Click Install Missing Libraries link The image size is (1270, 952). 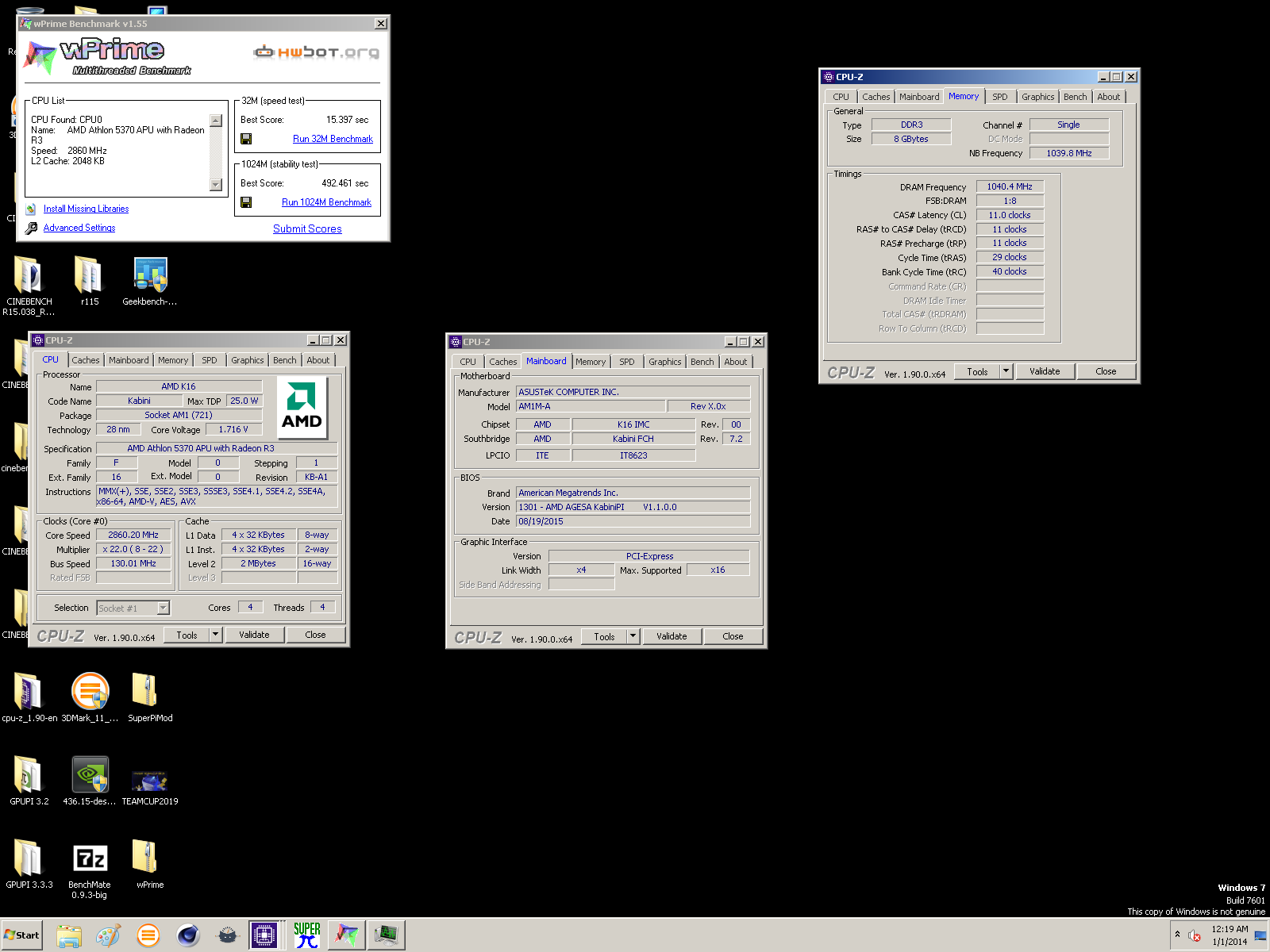point(86,209)
